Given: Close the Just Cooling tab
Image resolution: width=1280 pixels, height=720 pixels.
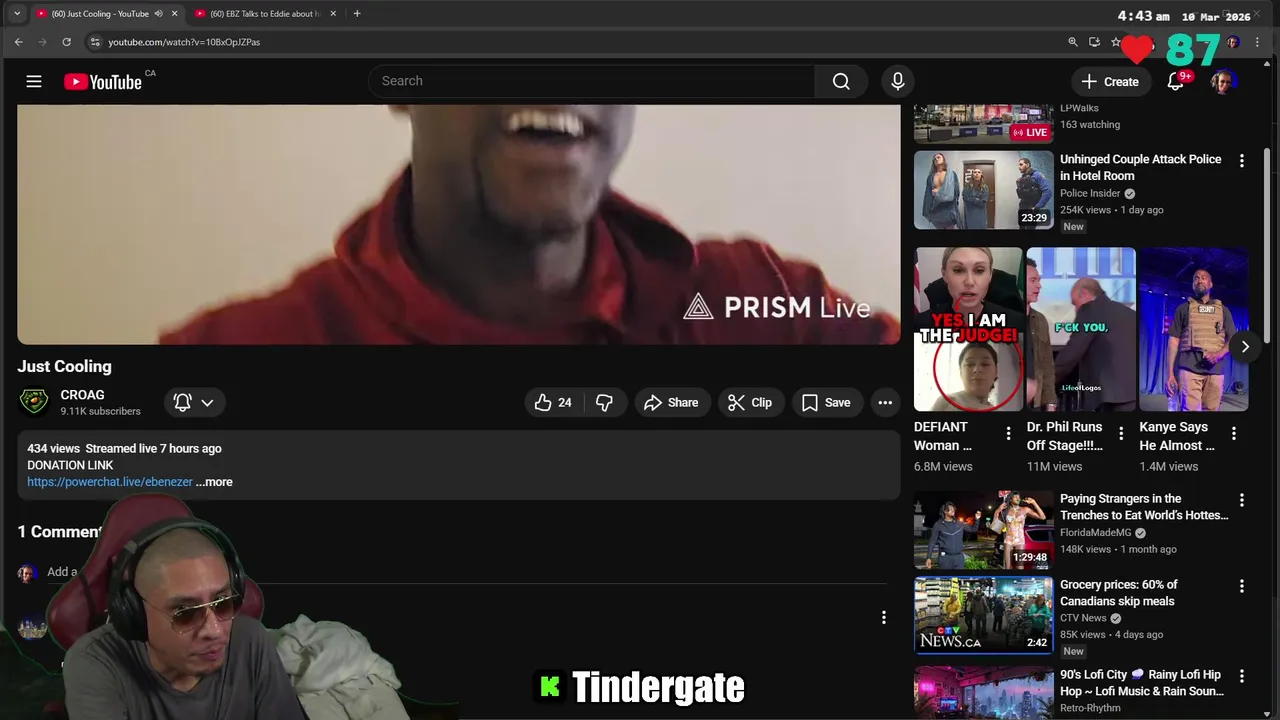Looking at the screenshot, I should pos(175,13).
